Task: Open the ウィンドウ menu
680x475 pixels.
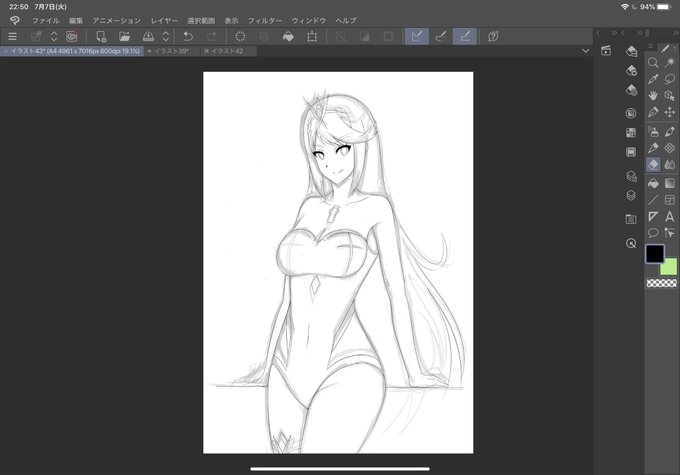Action: point(308,20)
